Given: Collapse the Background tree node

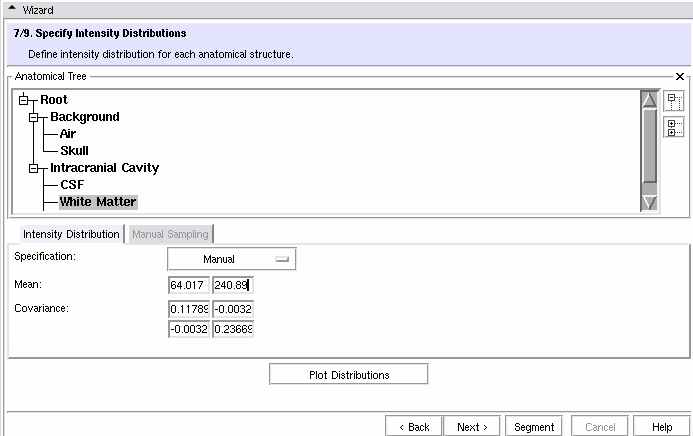Looking at the screenshot, I should pyautogui.click(x=34, y=117).
